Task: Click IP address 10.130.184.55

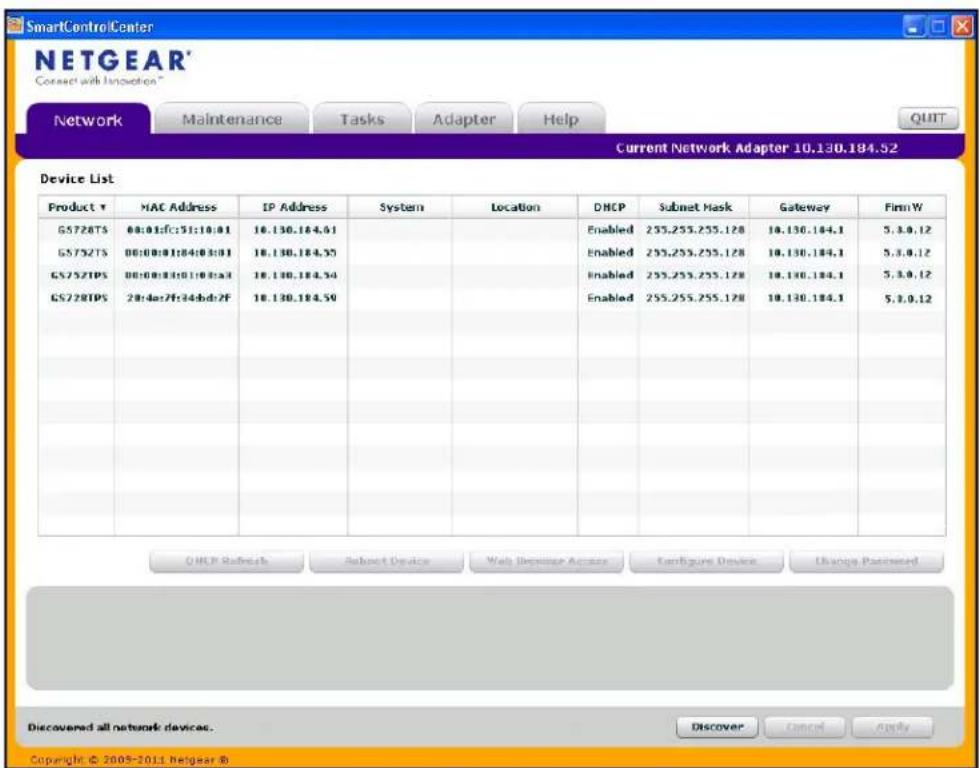Action: point(295,253)
